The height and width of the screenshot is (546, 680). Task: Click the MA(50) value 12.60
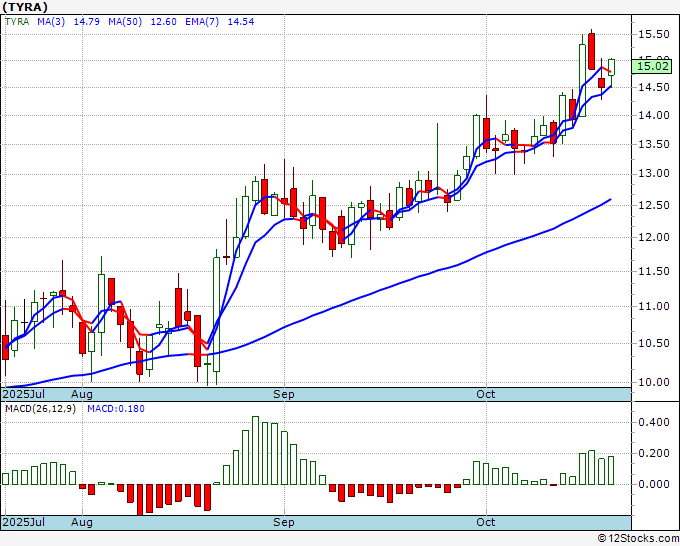pos(163,22)
